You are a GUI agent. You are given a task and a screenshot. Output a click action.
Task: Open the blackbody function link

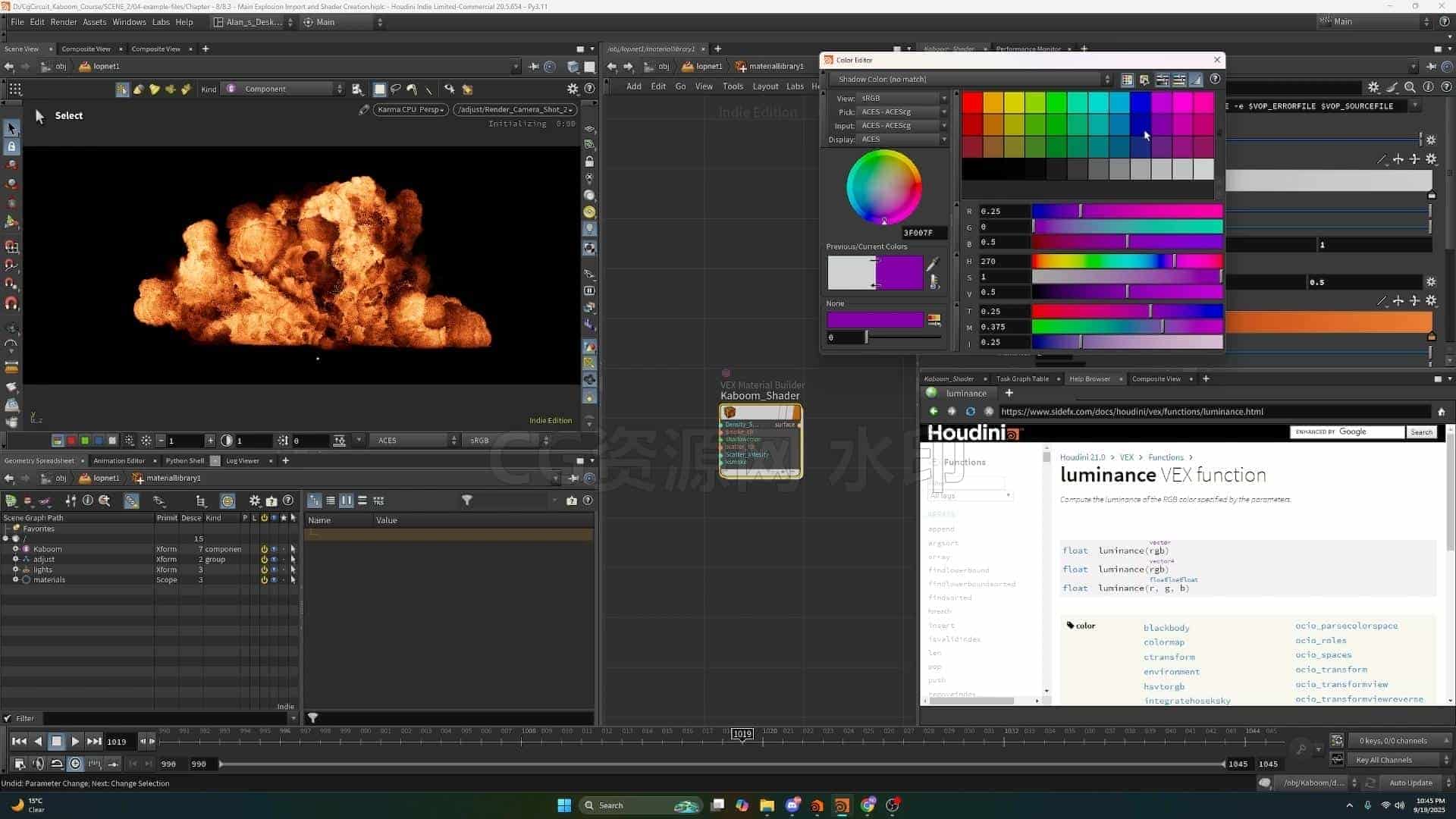pos(1166,628)
